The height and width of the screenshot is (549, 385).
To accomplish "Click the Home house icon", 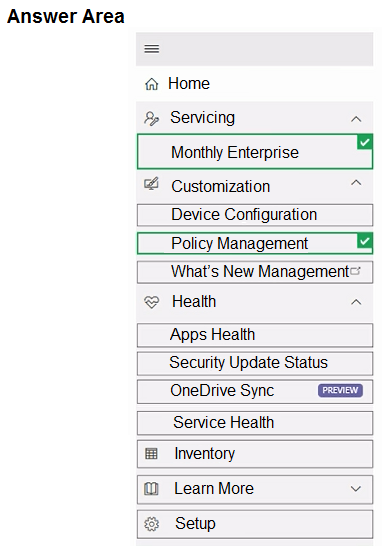I will click(x=152, y=84).
